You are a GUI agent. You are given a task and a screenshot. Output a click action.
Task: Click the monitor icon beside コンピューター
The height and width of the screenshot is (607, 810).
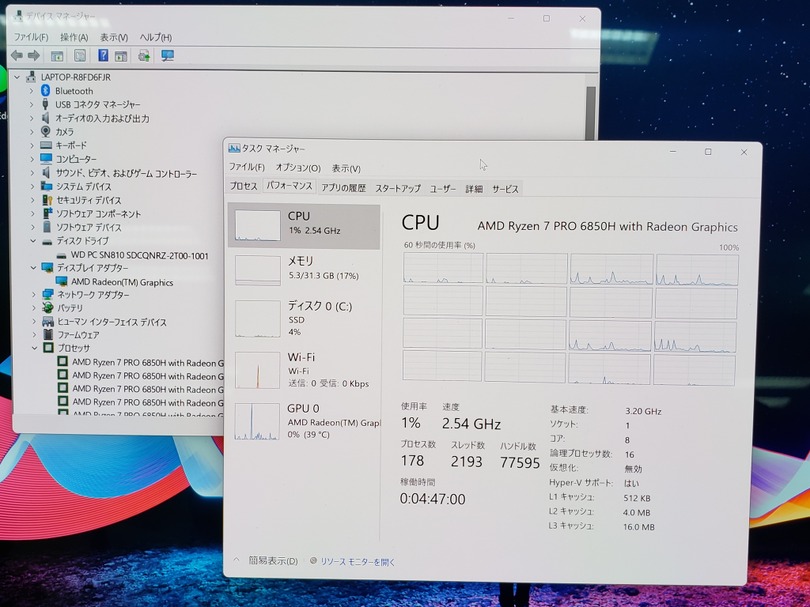(46, 159)
